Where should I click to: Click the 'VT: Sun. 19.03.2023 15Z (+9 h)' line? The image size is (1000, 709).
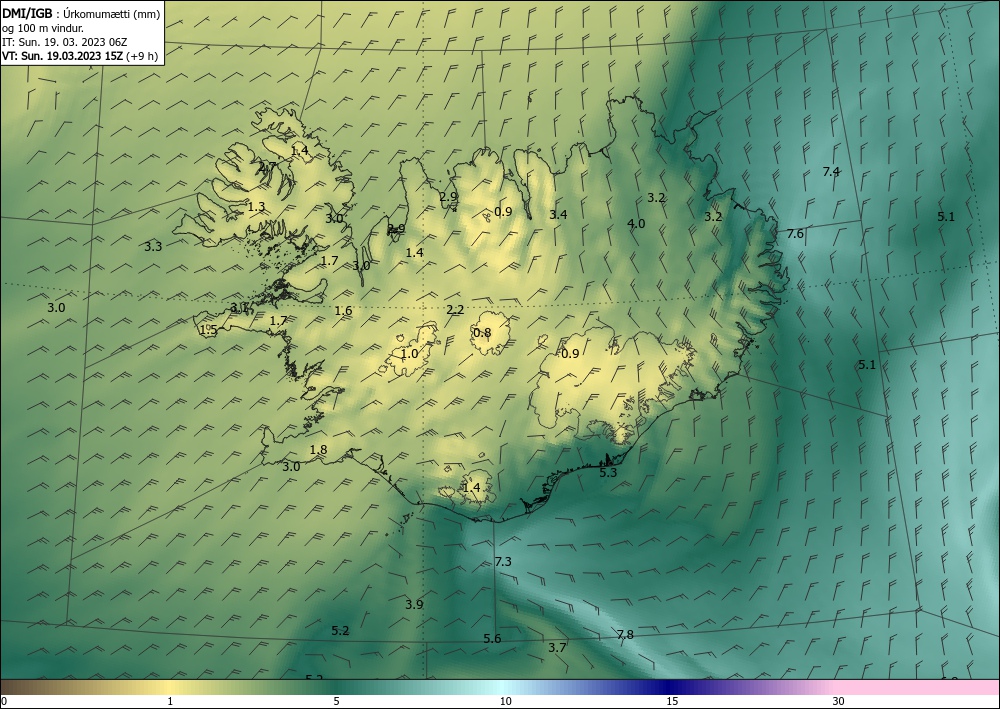click(x=80, y=55)
